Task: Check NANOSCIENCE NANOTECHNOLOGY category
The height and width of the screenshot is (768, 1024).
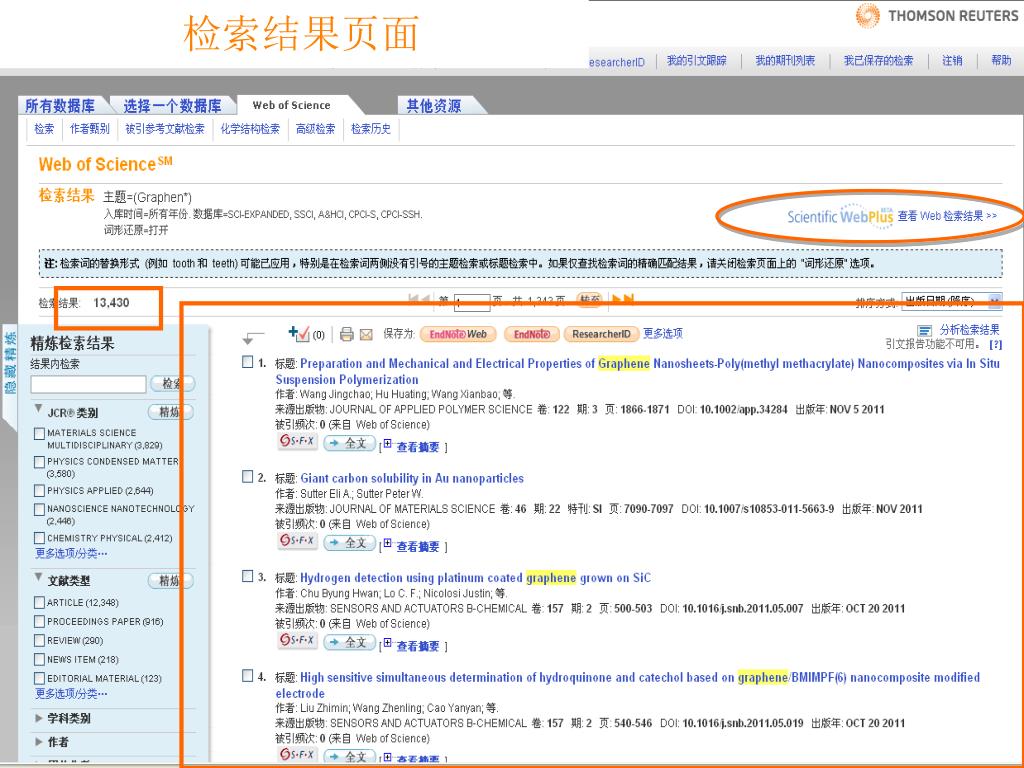Action: point(39,509)
